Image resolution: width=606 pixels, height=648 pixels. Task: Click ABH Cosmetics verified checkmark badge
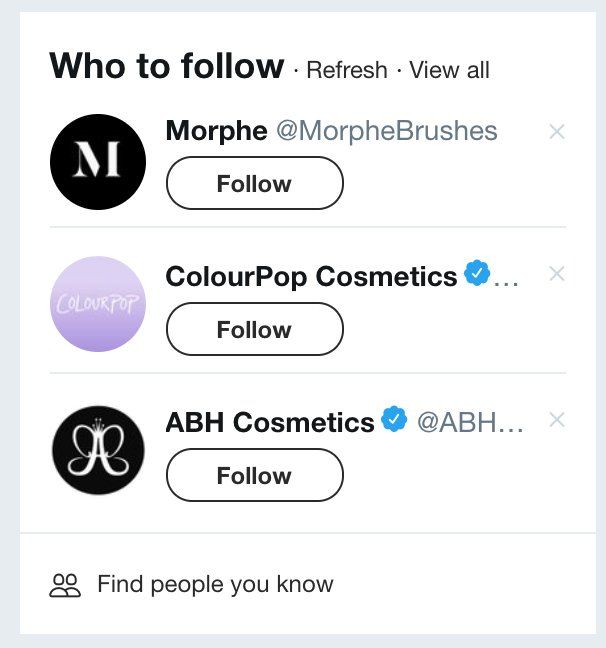(x=395, y=421)
